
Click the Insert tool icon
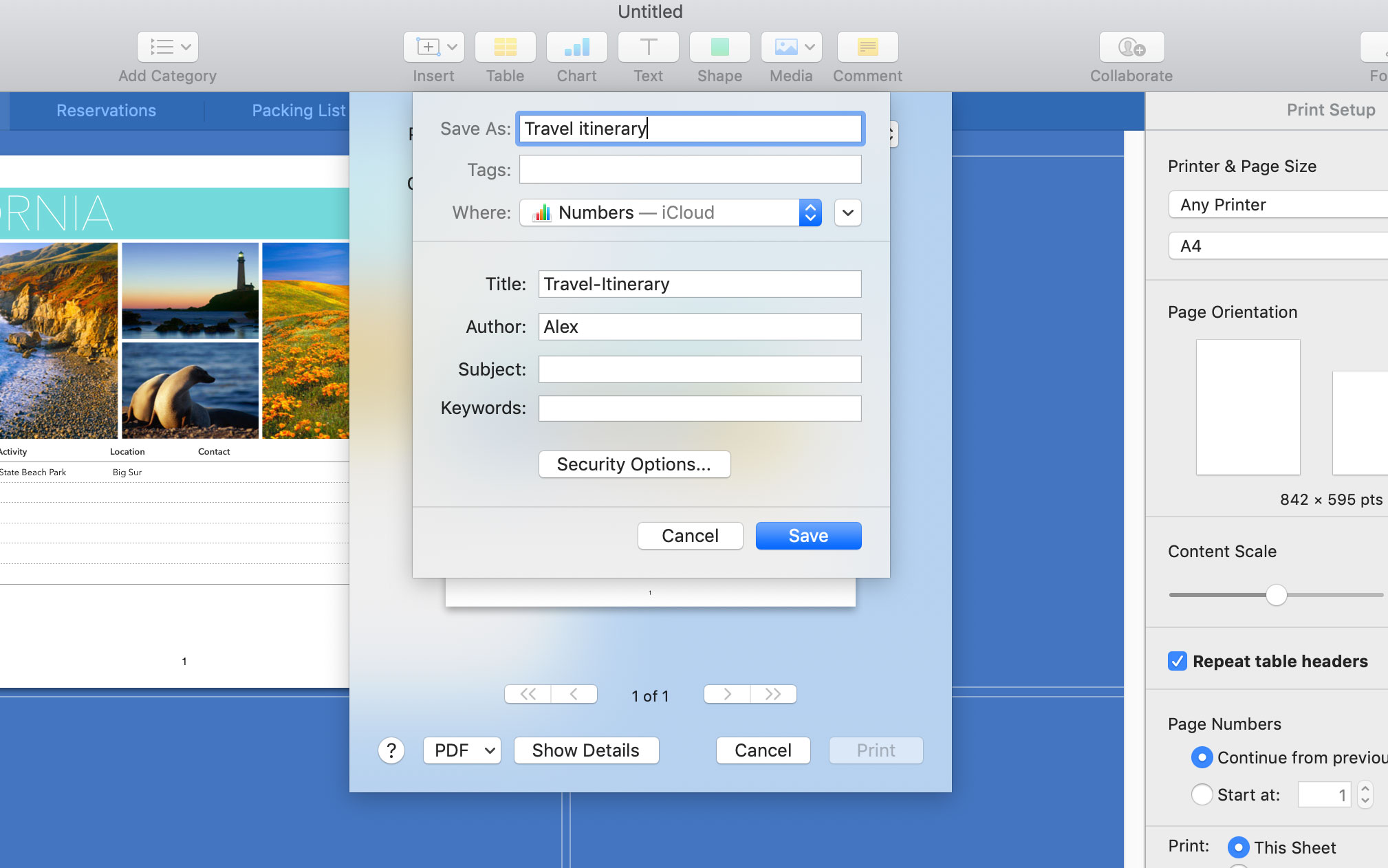pyautogui.click(x=433, y=46)
